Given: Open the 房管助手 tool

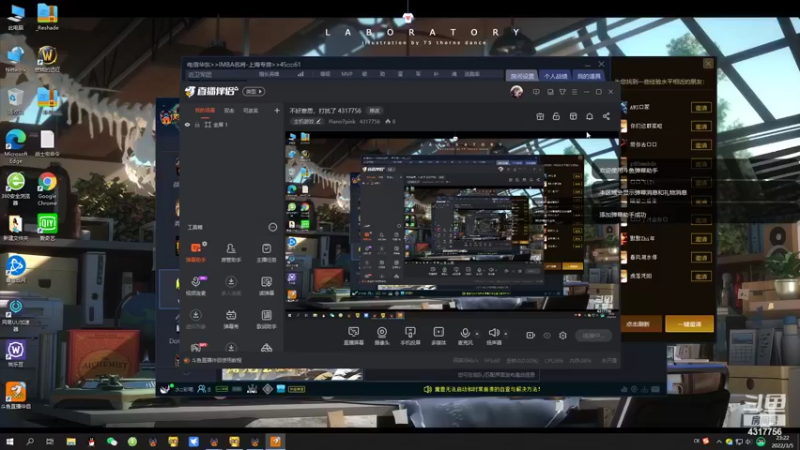Looking at the screenshot, I should [x=231, y=252].
